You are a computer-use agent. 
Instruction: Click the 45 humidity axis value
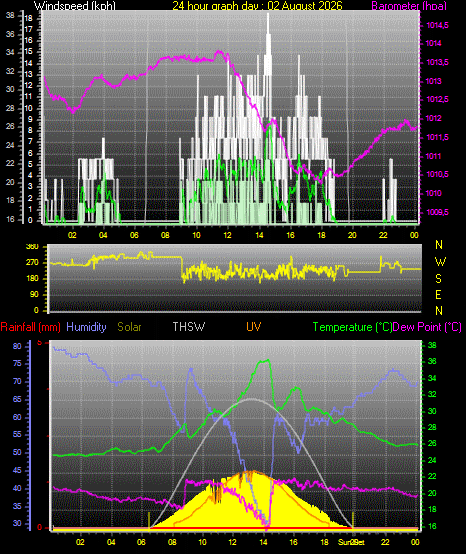[17, 471]
